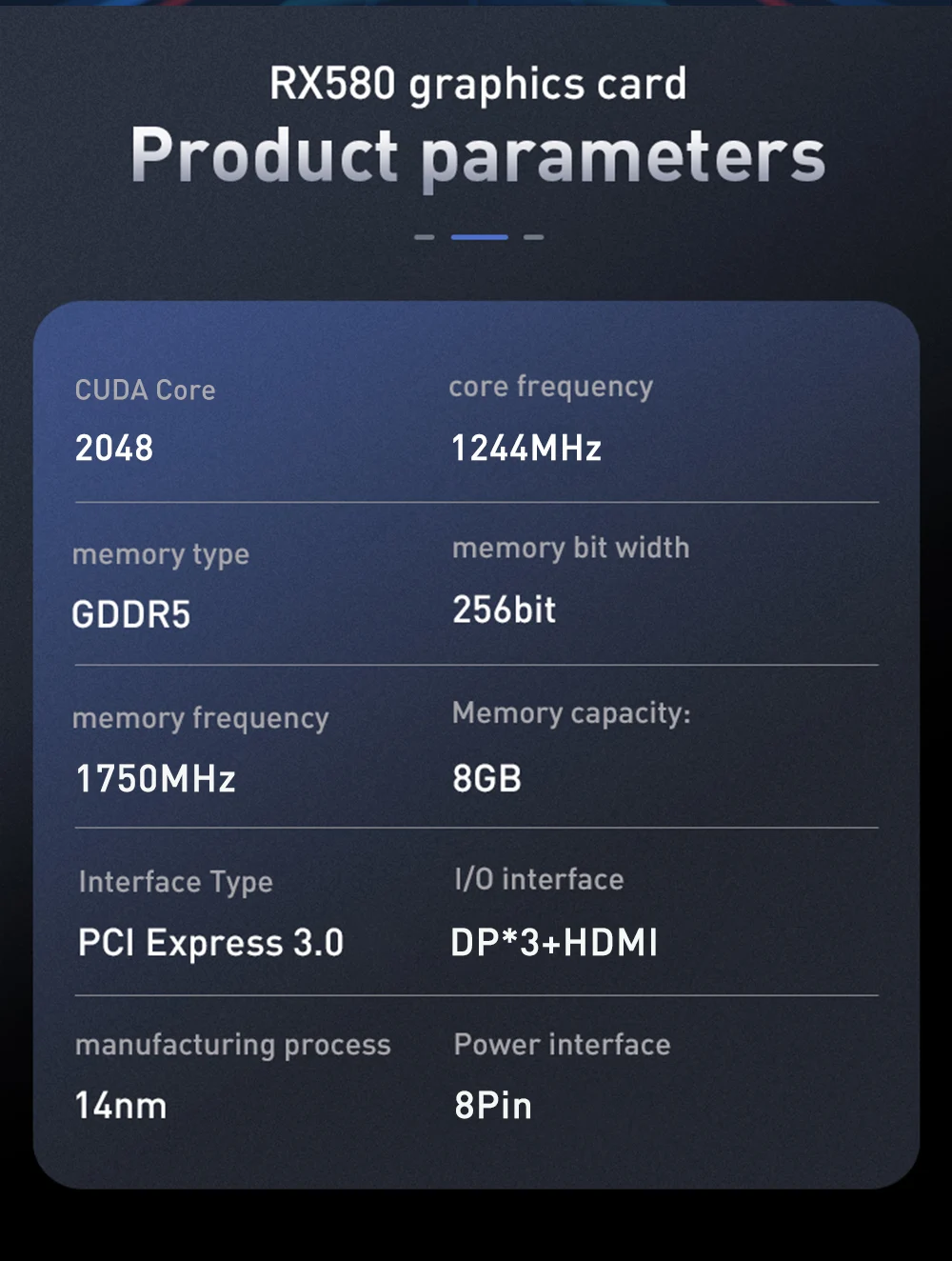Screen dimensions: 952x1261
Task: Select the 8Pin power interface value
Action: point(493,1106)
